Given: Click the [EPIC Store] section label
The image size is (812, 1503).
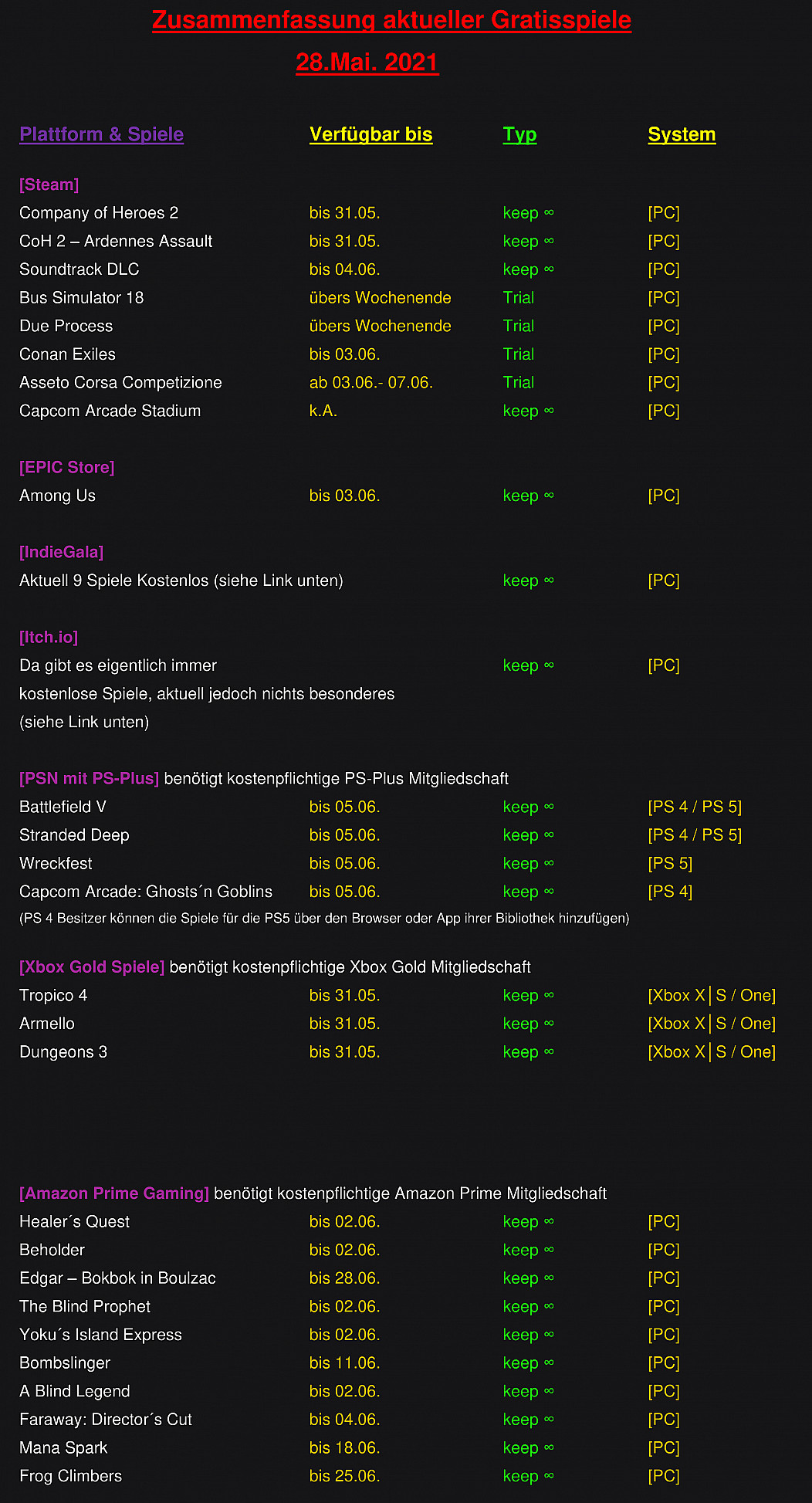Looking at the screenshot, I should [x=67, y=467].
